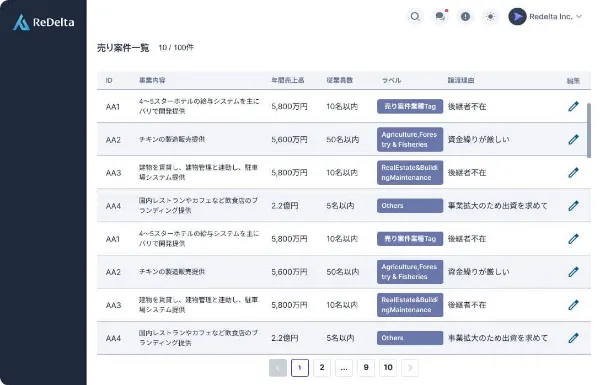Click the 譲渡理由 column header
600x385 pixels.
click(461, 80)
